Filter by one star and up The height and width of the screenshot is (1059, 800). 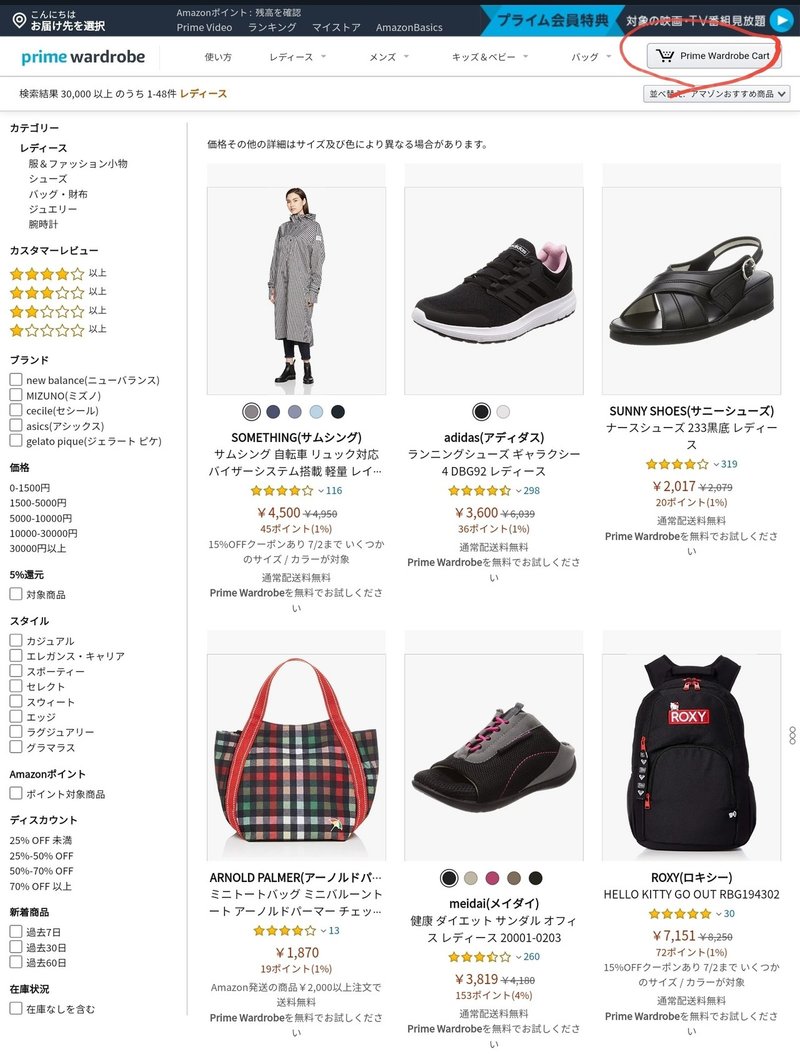point(58,330)
